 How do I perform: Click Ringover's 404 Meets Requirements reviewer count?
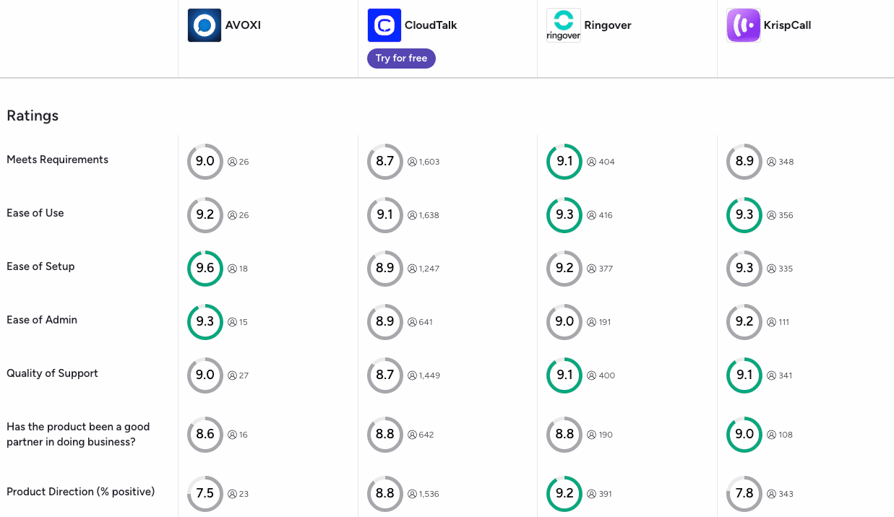(x=601, y=162)
